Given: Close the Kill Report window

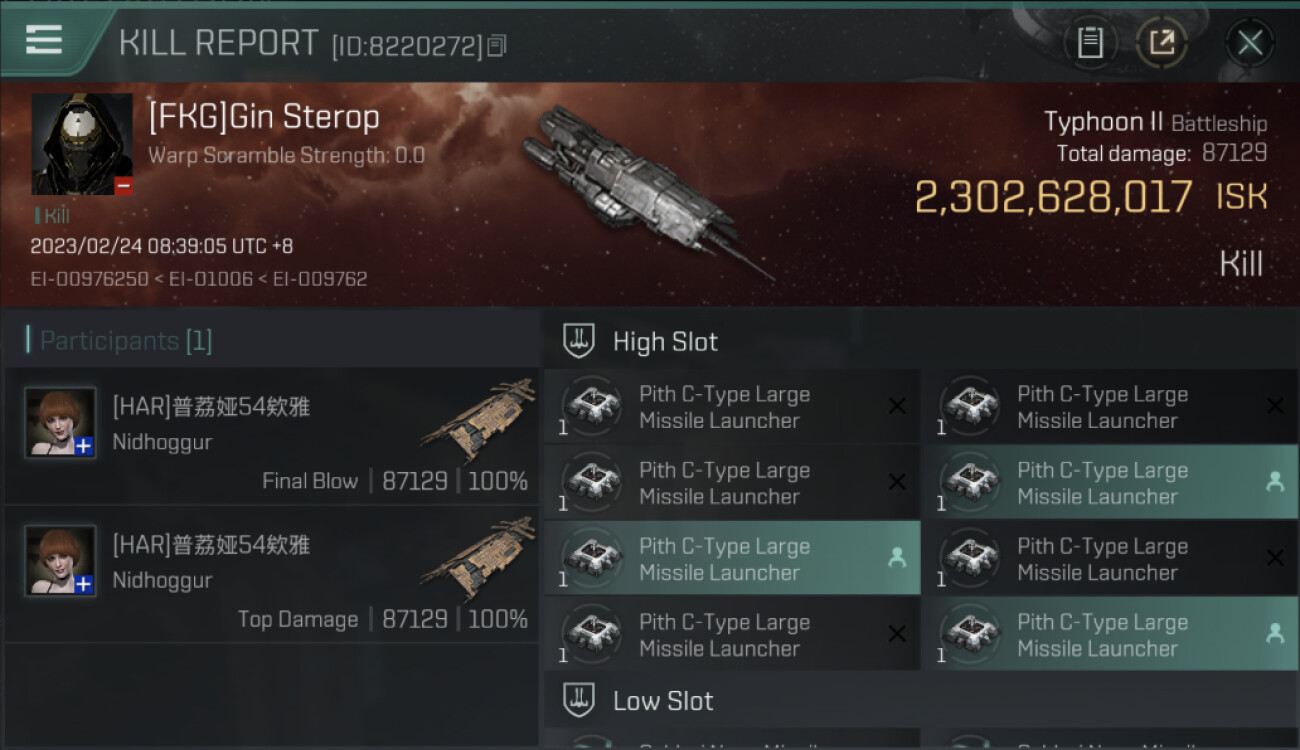Looking at the screenshot, I should [1249, 43].
